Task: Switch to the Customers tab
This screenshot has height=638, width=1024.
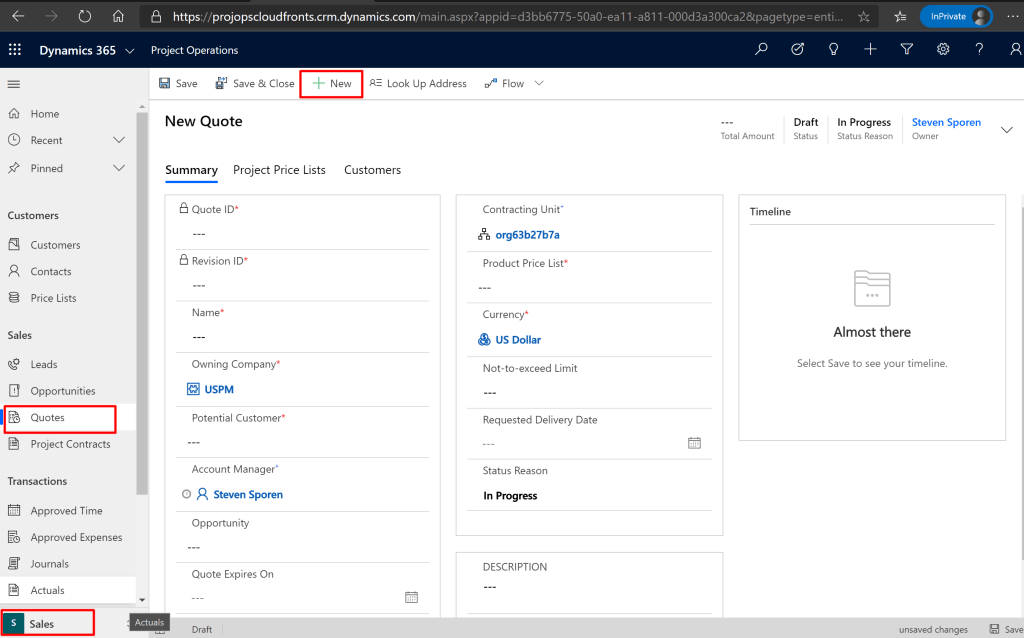Action: click(372, 170)
